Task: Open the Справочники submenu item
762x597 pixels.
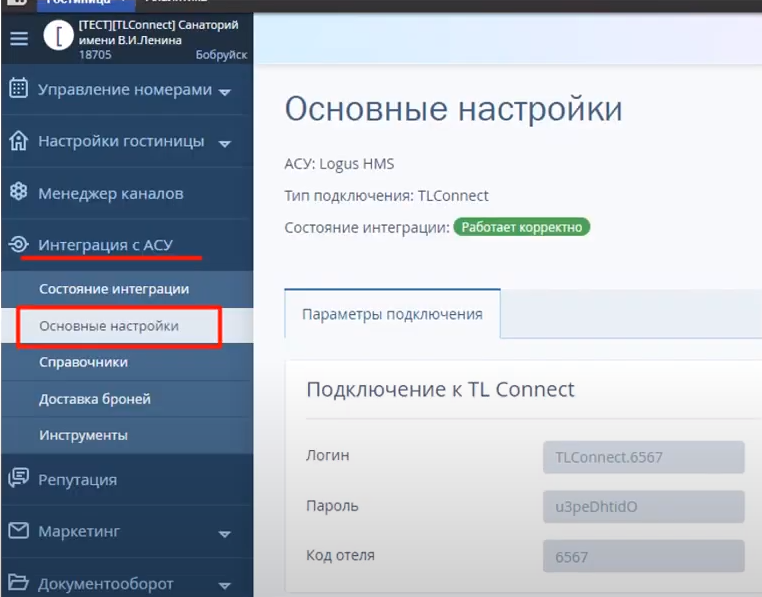Action: (83, 362)
